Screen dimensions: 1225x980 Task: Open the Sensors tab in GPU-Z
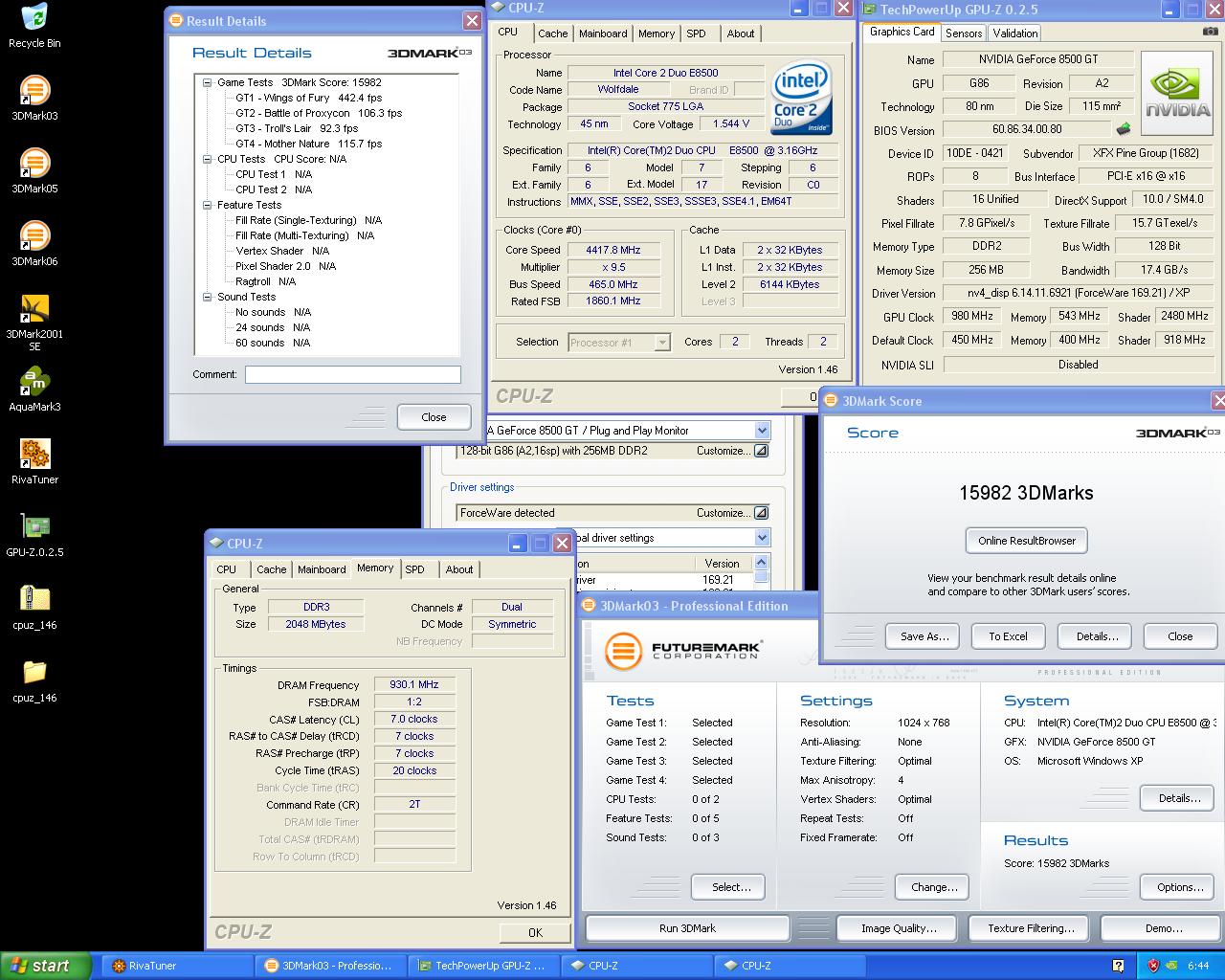pos(964,33)
